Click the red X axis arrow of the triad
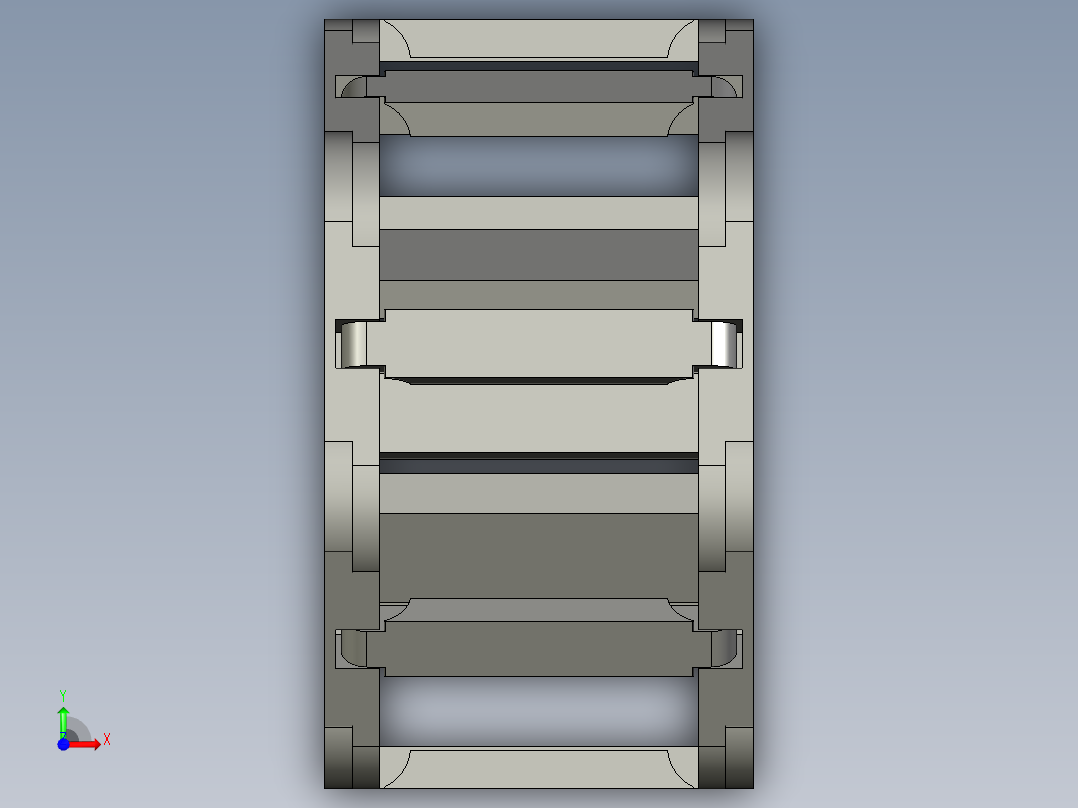Image resolution: width=1078 pixels, height=808 pixels. click(x=85, y=744)
